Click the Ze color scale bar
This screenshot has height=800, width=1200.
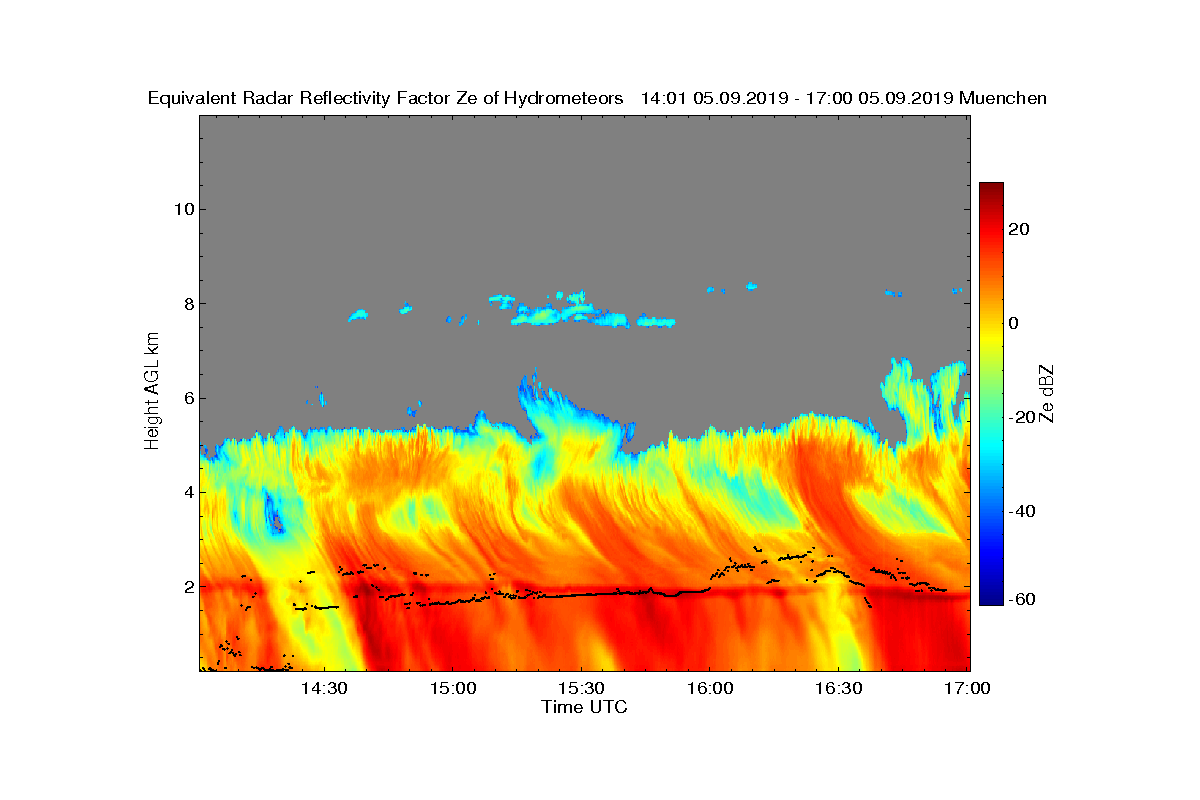click(991, 393)
